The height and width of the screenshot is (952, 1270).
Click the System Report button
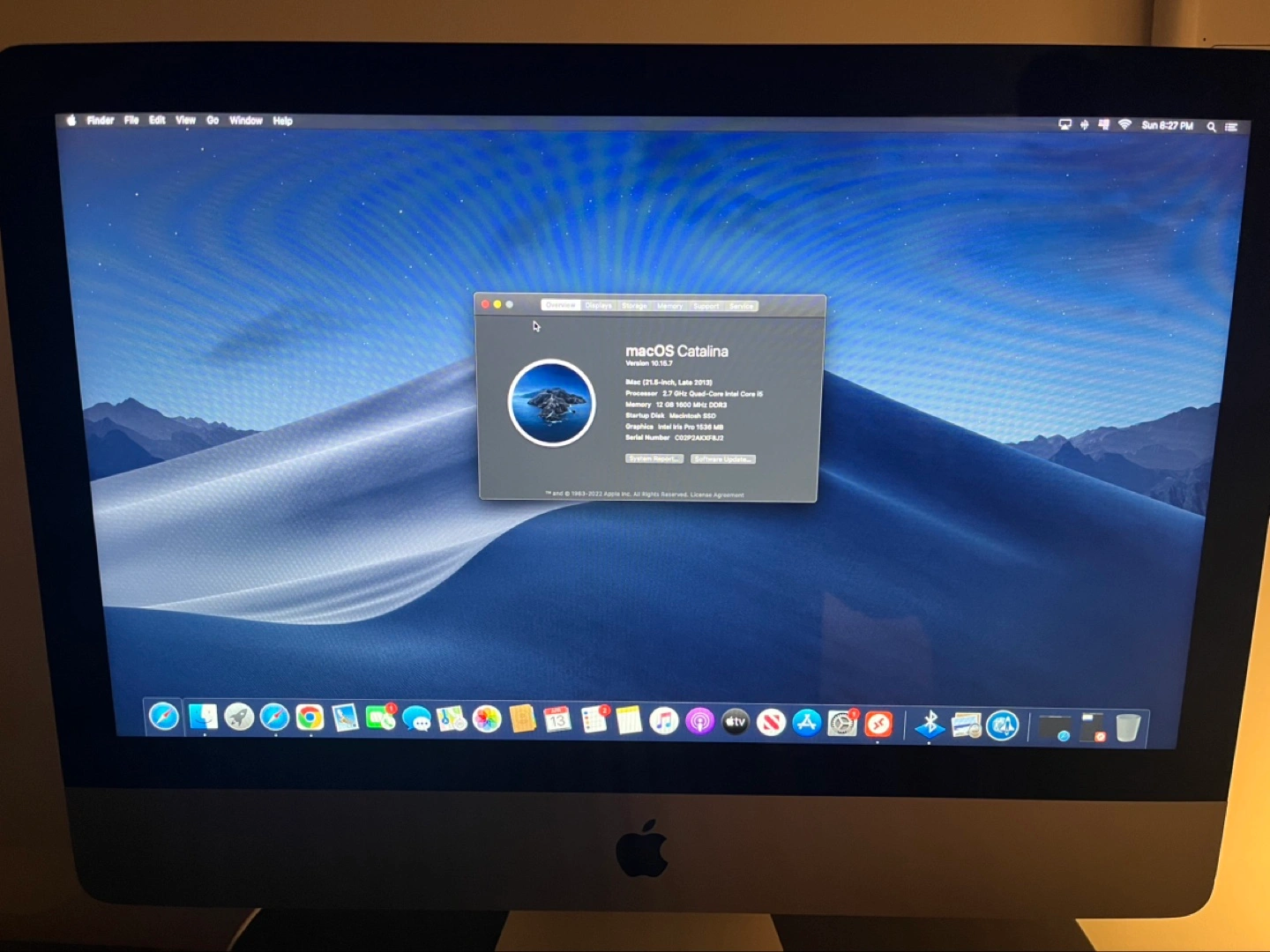(654, 459)
